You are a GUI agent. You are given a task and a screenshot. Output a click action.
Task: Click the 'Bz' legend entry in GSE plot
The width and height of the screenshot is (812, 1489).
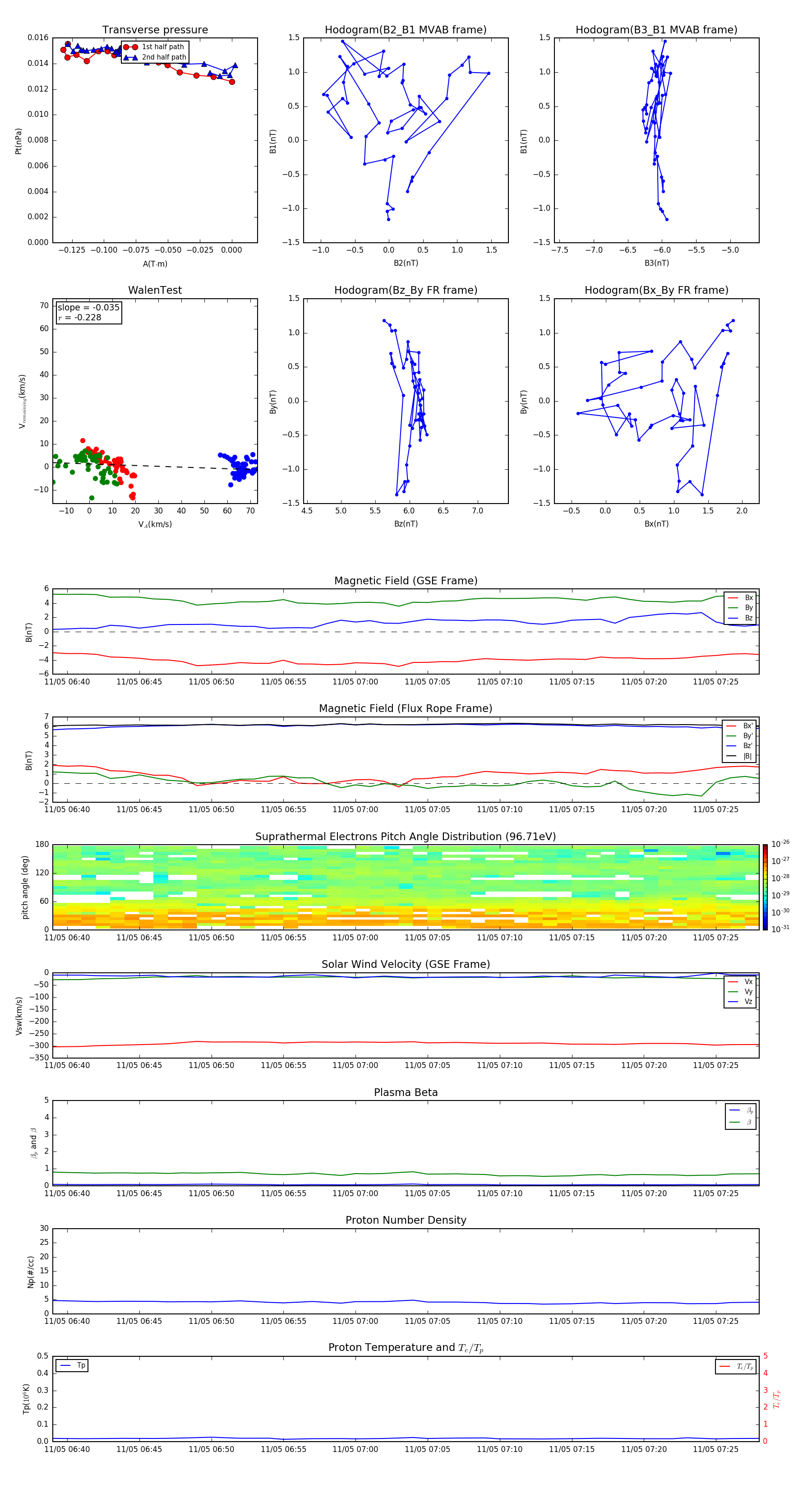pos(740,618)
